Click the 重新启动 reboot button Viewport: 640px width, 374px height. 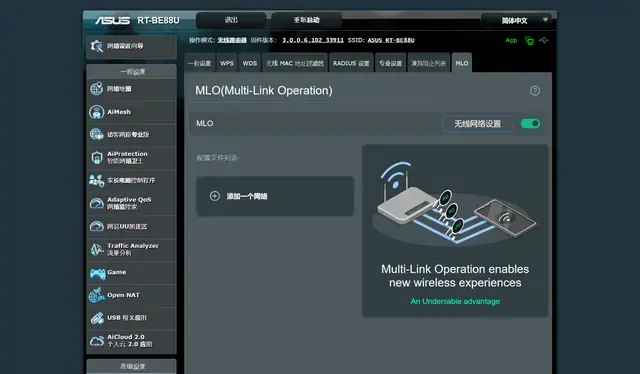(307, 20)
